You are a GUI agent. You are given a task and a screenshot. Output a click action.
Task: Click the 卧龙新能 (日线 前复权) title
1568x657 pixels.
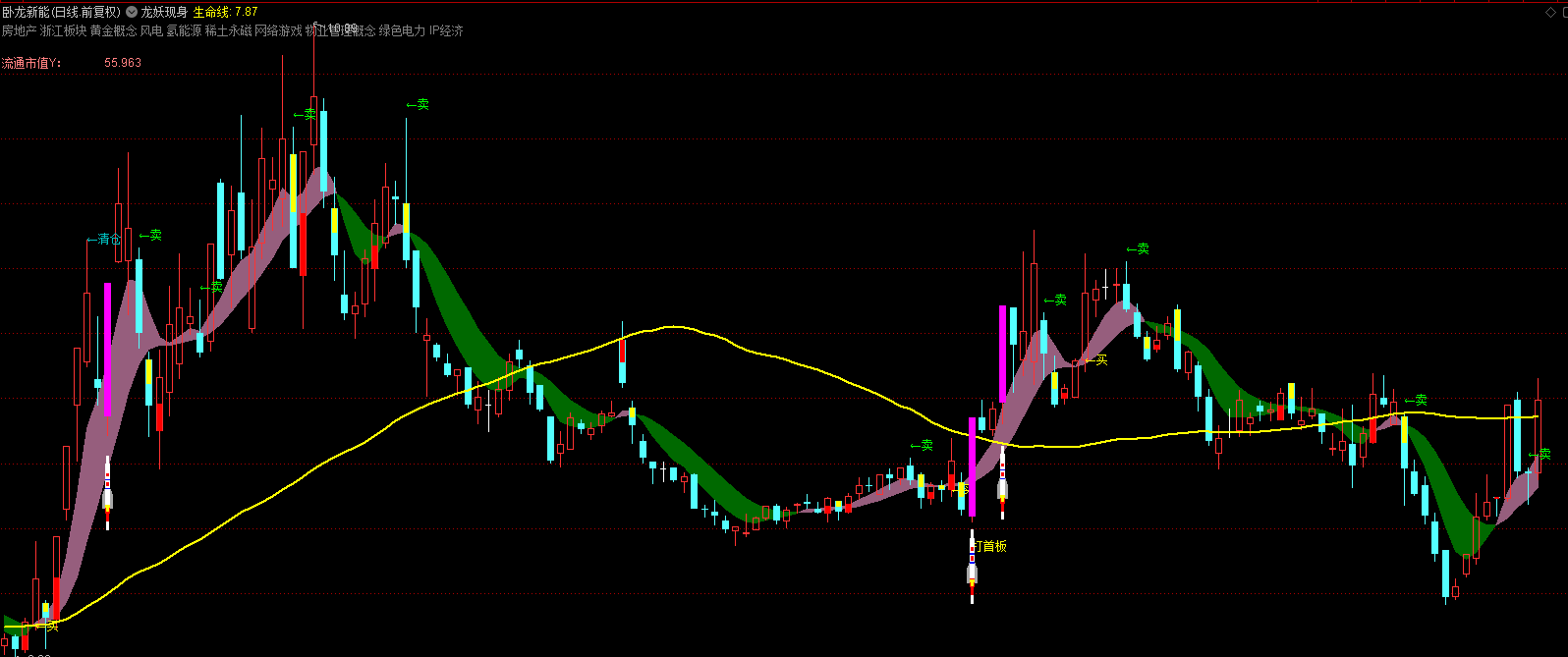(61, 13)
